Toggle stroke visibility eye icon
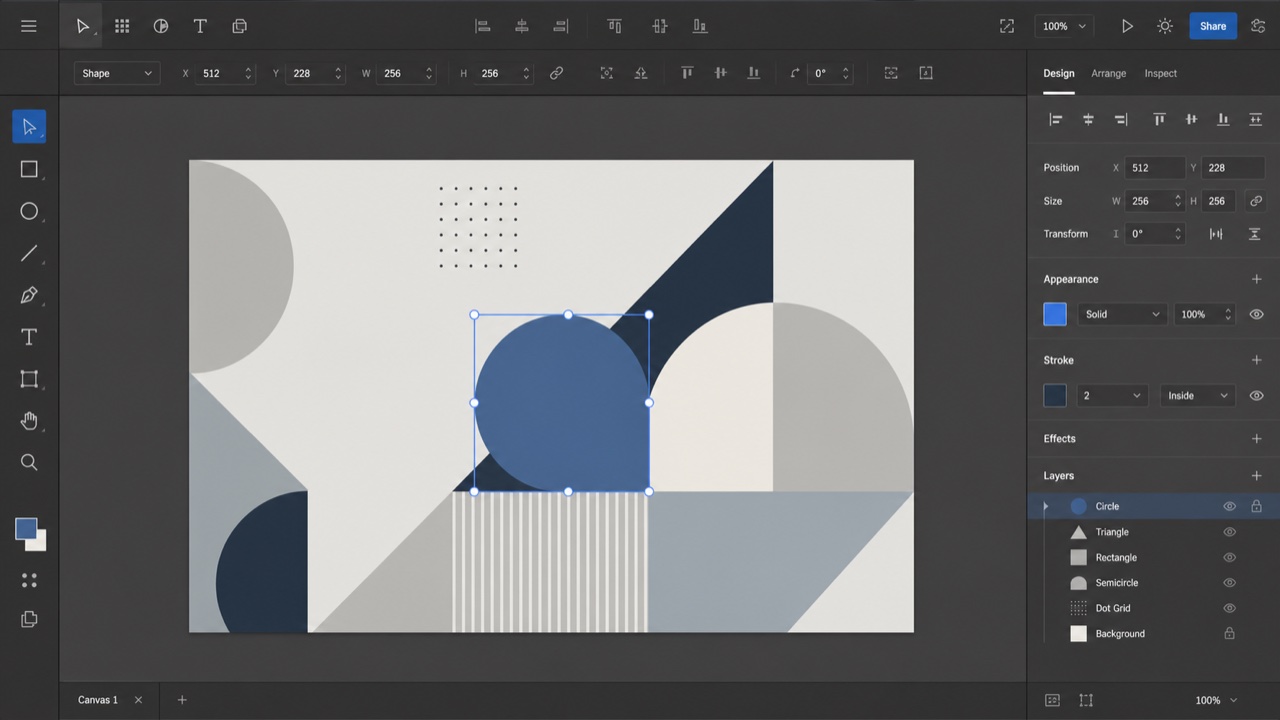Image resolution: width=1280 pixels, height=720 pixels. pyautogui.click(x=1256, y=395)
